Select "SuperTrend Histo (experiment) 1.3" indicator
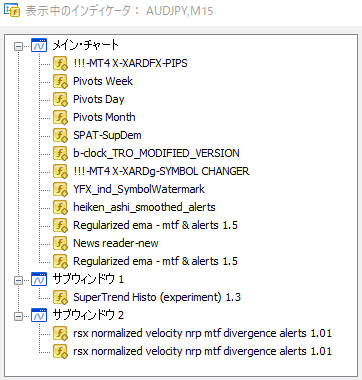The image size is (362, 380). click(x=157, y=297)
